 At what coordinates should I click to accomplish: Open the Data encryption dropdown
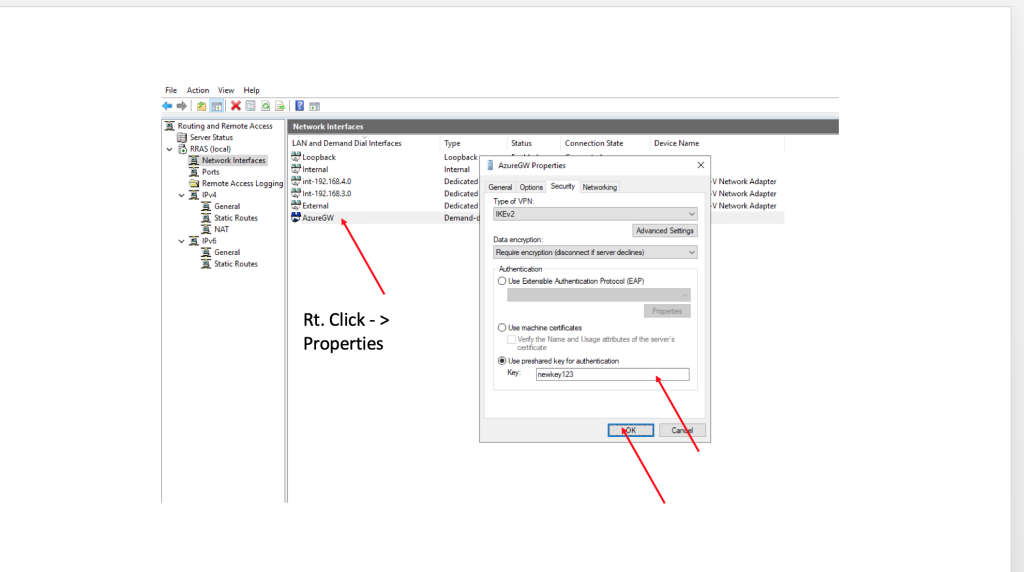595,252
